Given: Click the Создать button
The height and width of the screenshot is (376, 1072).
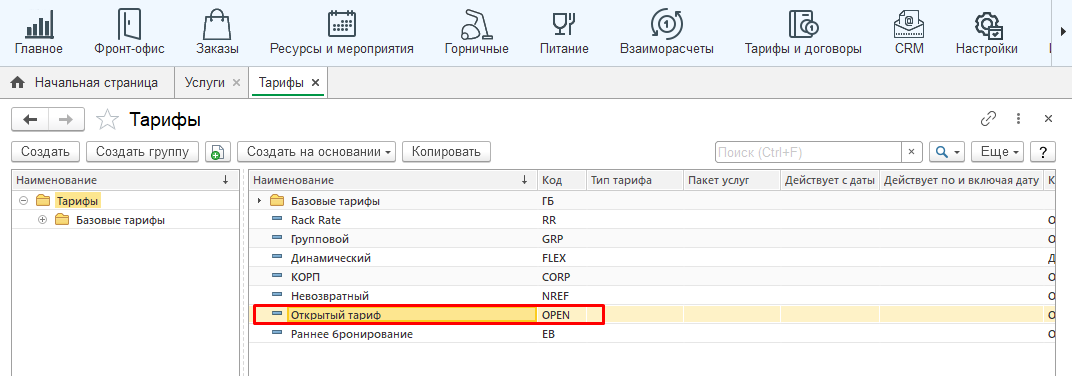Looking at the screenshot, I should click(45, 152).
